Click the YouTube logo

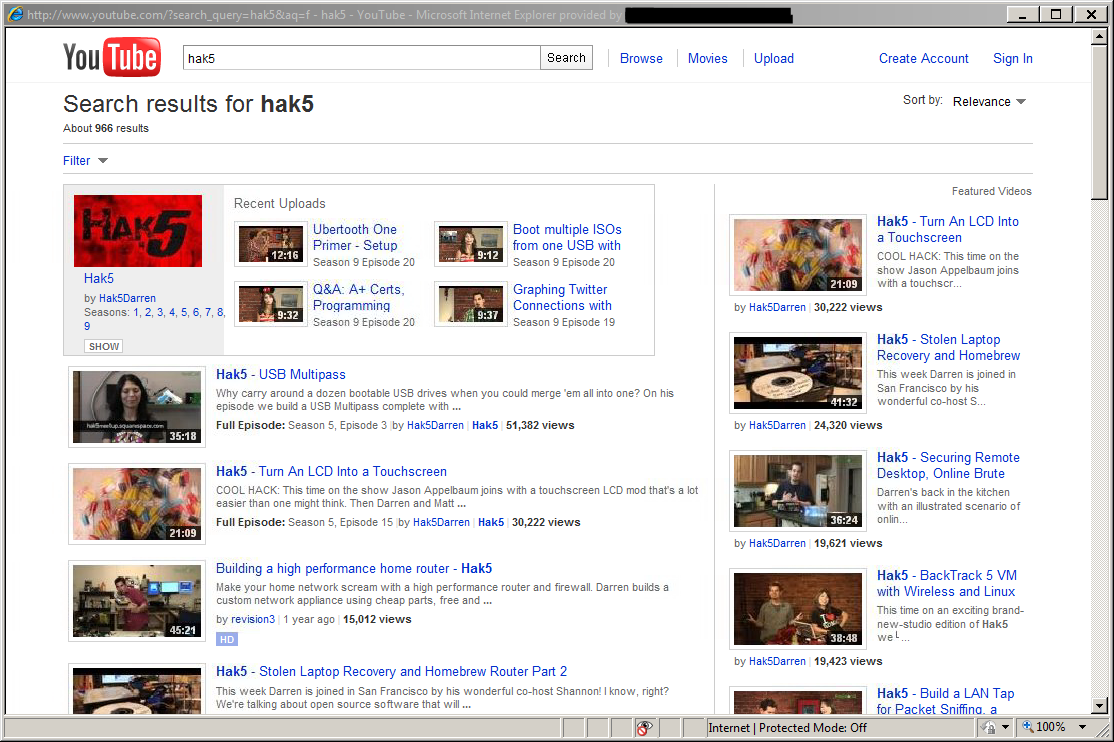click(x=112, y=57)
